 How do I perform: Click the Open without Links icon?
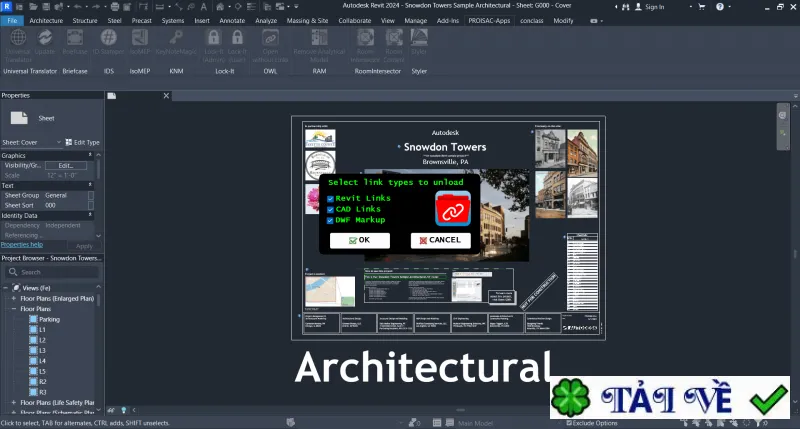point(270,45)
